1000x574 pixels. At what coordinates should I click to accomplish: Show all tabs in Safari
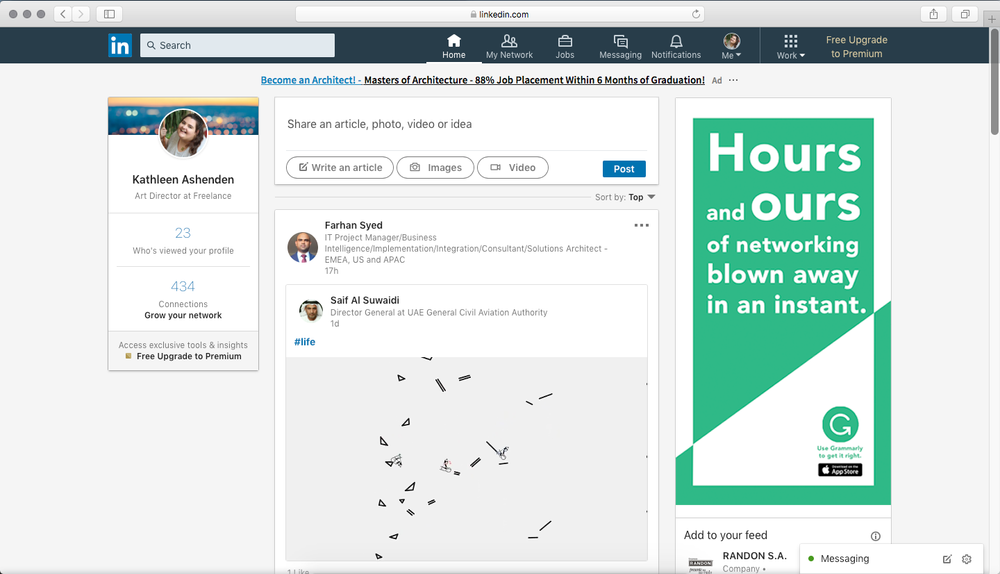965,14
